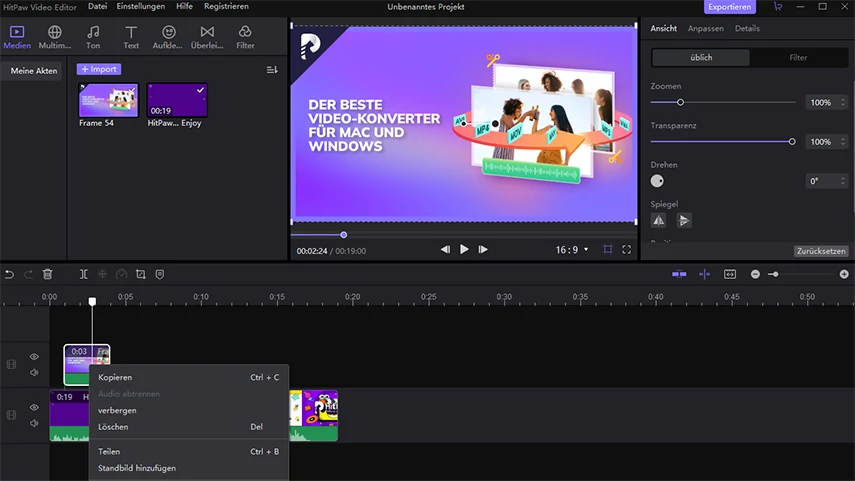
Task: Click the preview crop frame icon
Action: (607, 250)
